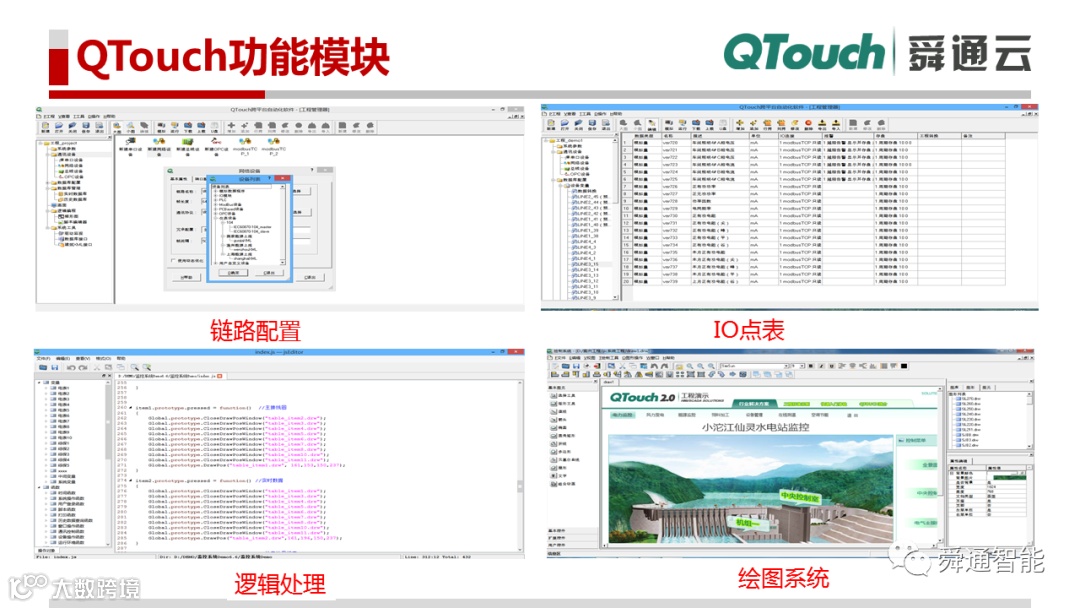
Task: Expand the PLC node in 设备列表 dialog
Action: point(216,200)
